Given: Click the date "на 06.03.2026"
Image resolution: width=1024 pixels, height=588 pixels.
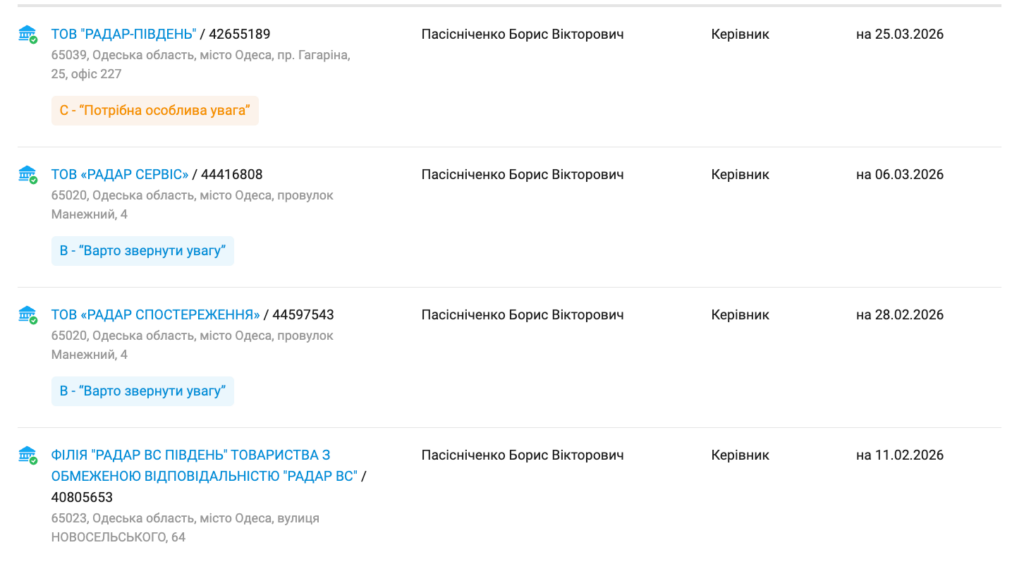Looking at the screenshot, I should point(899,174).
